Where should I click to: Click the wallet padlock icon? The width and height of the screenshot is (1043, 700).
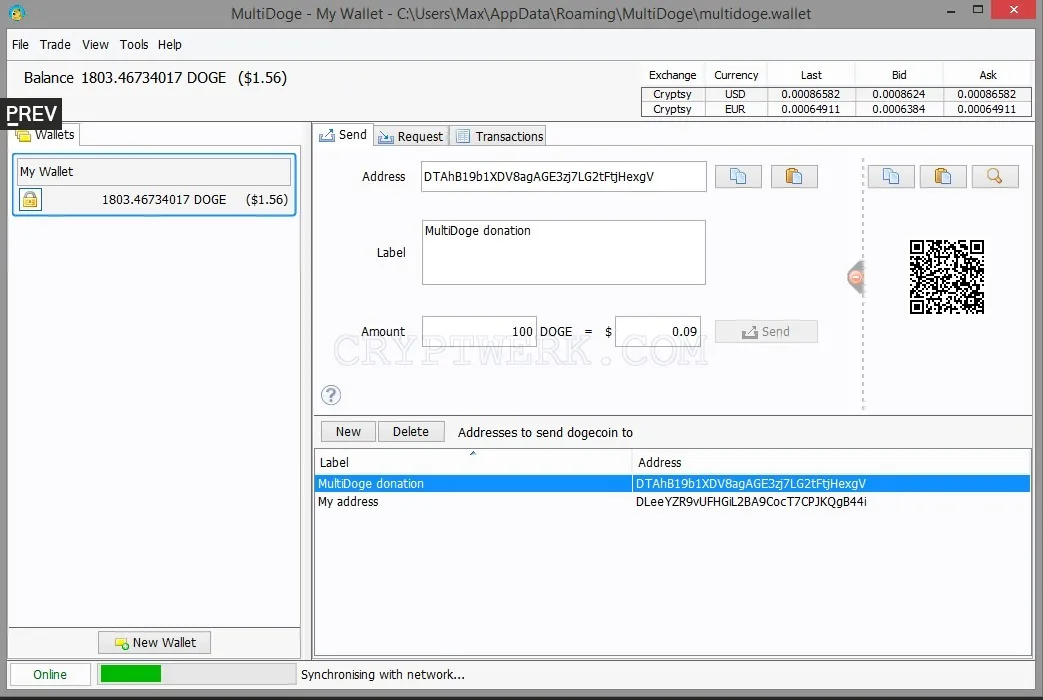(30, 200)
